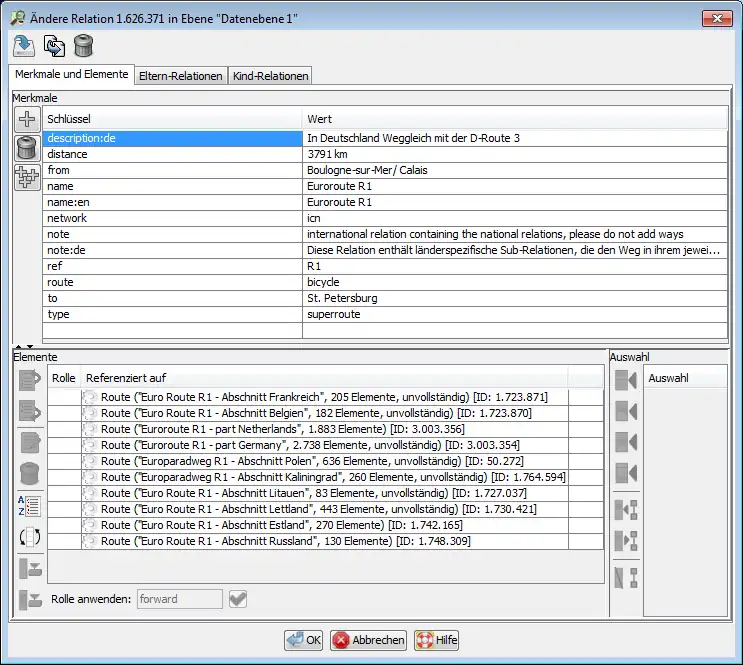Open the Kind-Relationen tab
This screenshot has width=743, height=665.
click(x=270, y=76)
